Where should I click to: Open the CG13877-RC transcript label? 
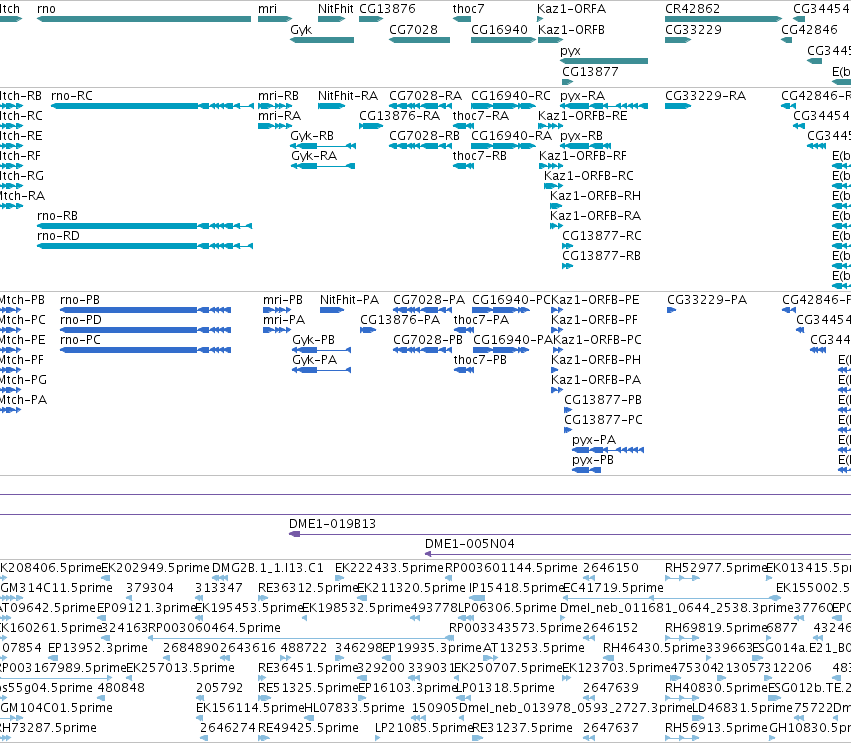click(602, 236)
